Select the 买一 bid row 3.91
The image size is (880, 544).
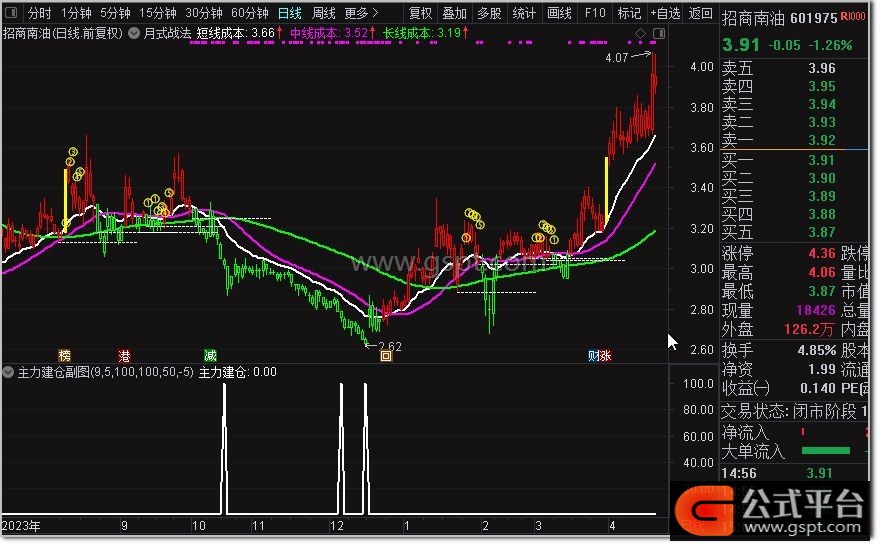794,161
